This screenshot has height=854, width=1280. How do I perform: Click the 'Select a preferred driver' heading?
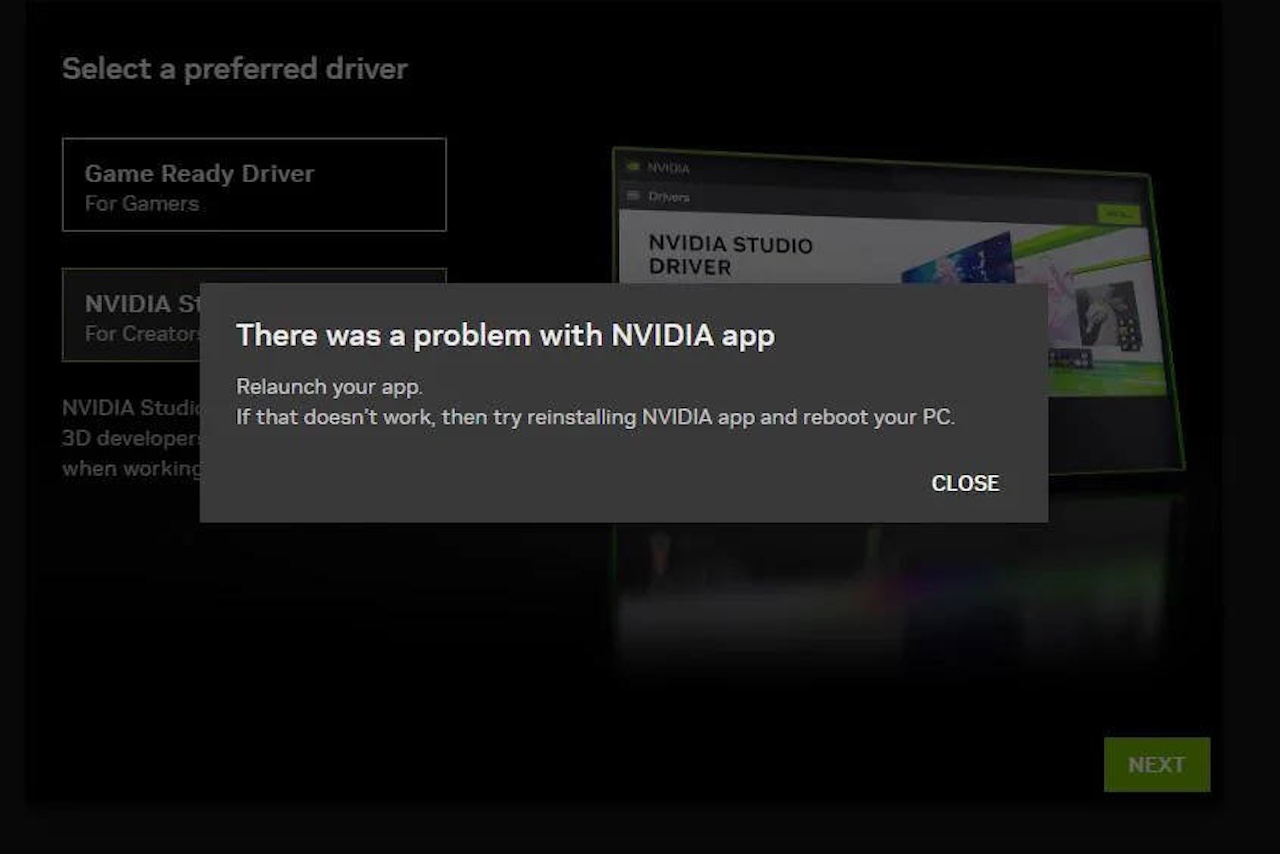click(235, 69)
